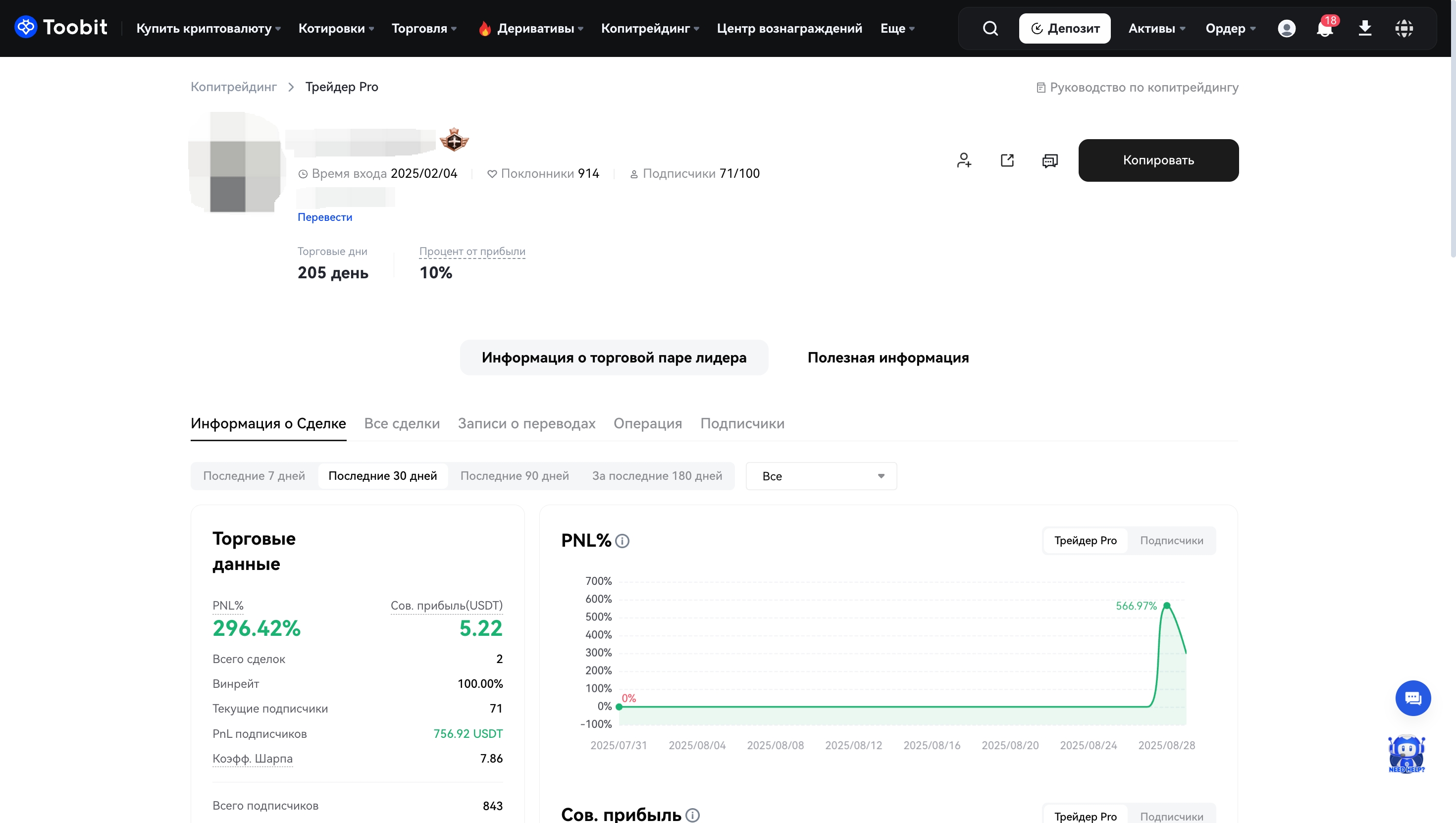
Task: Click the Копировать button
Action: pos(1158,160)
